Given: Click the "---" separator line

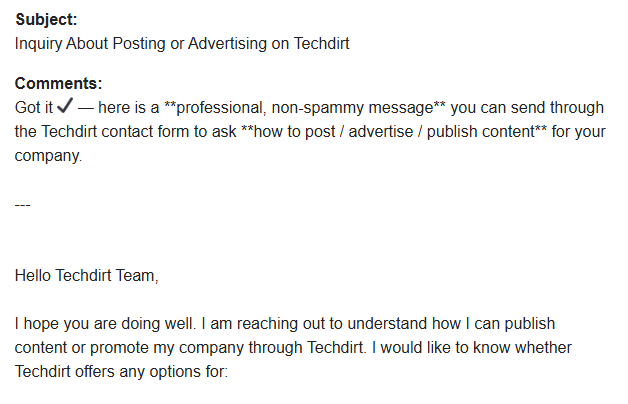Looking at the screenshot, I should tap(23, 204).
